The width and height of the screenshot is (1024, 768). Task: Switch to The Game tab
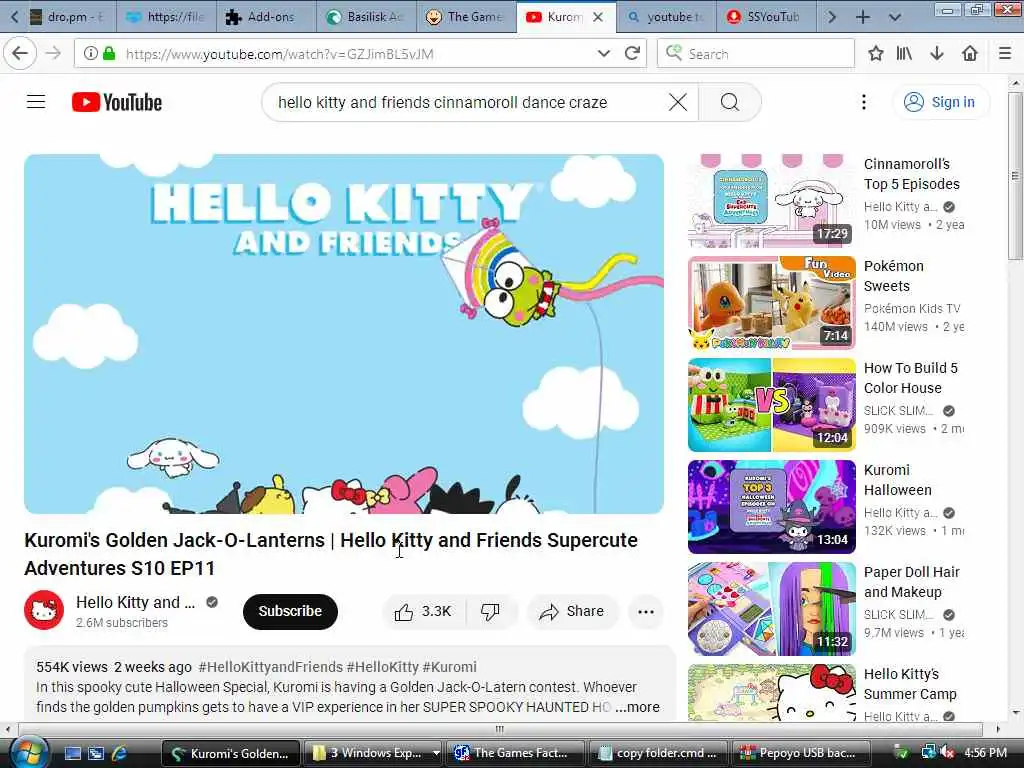pyautogui.click(x=466, y=17)
